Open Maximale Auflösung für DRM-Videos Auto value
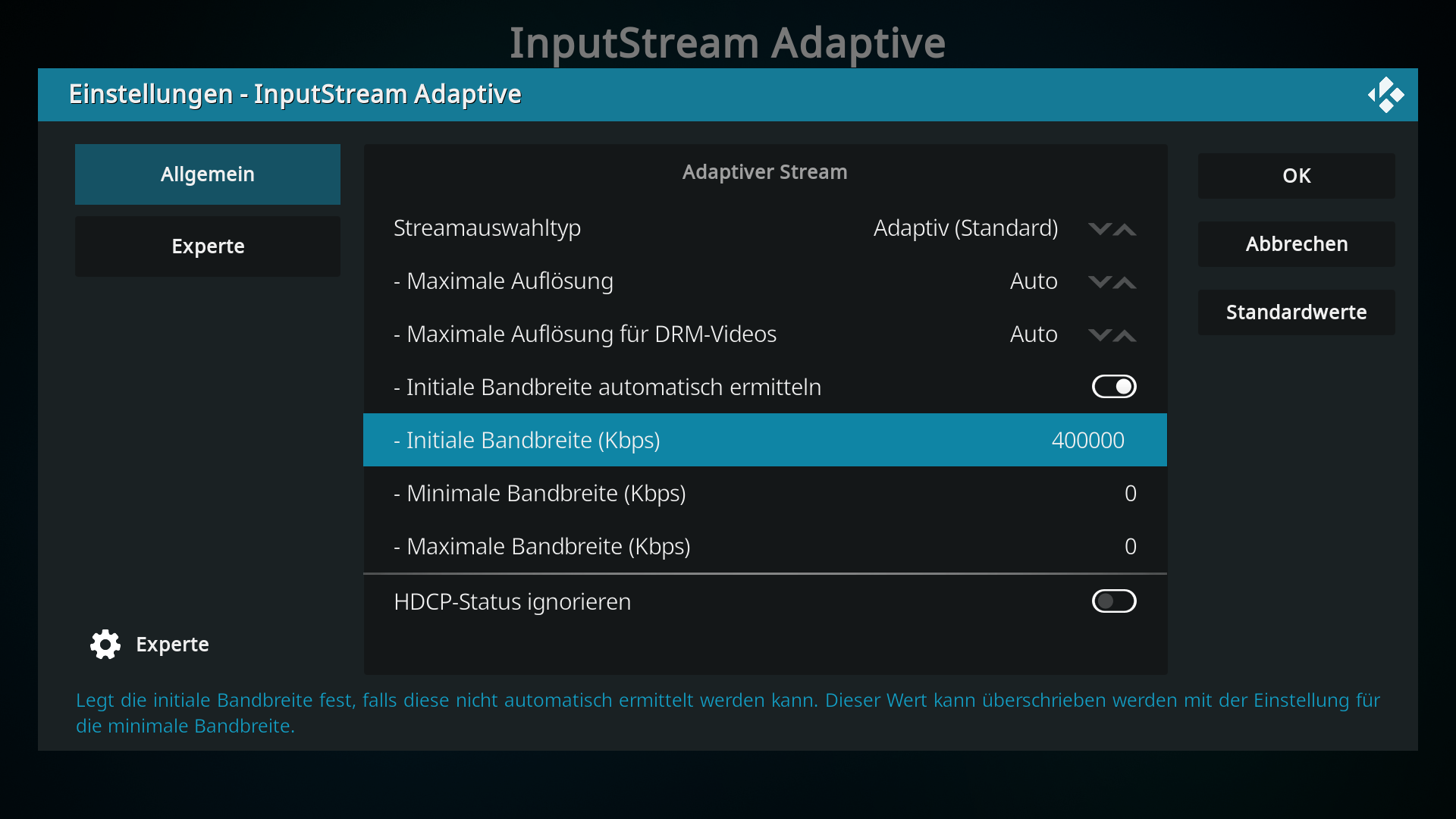Screen dimensions: 1456x819 tap(1034, 334)
